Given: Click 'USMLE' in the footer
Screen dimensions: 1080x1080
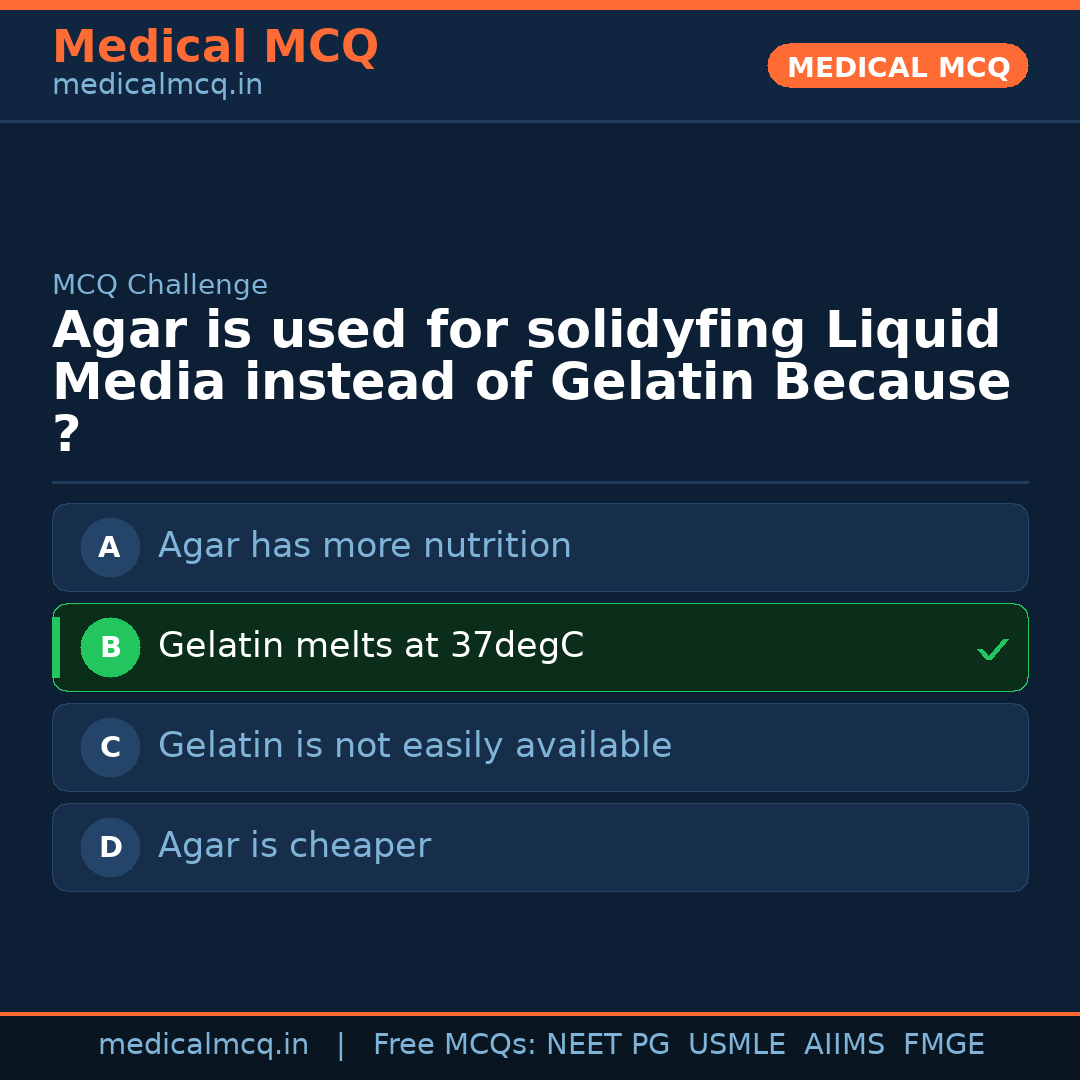Looking at the screenshot, I should pyautogui.click(x=736, y=1045).
